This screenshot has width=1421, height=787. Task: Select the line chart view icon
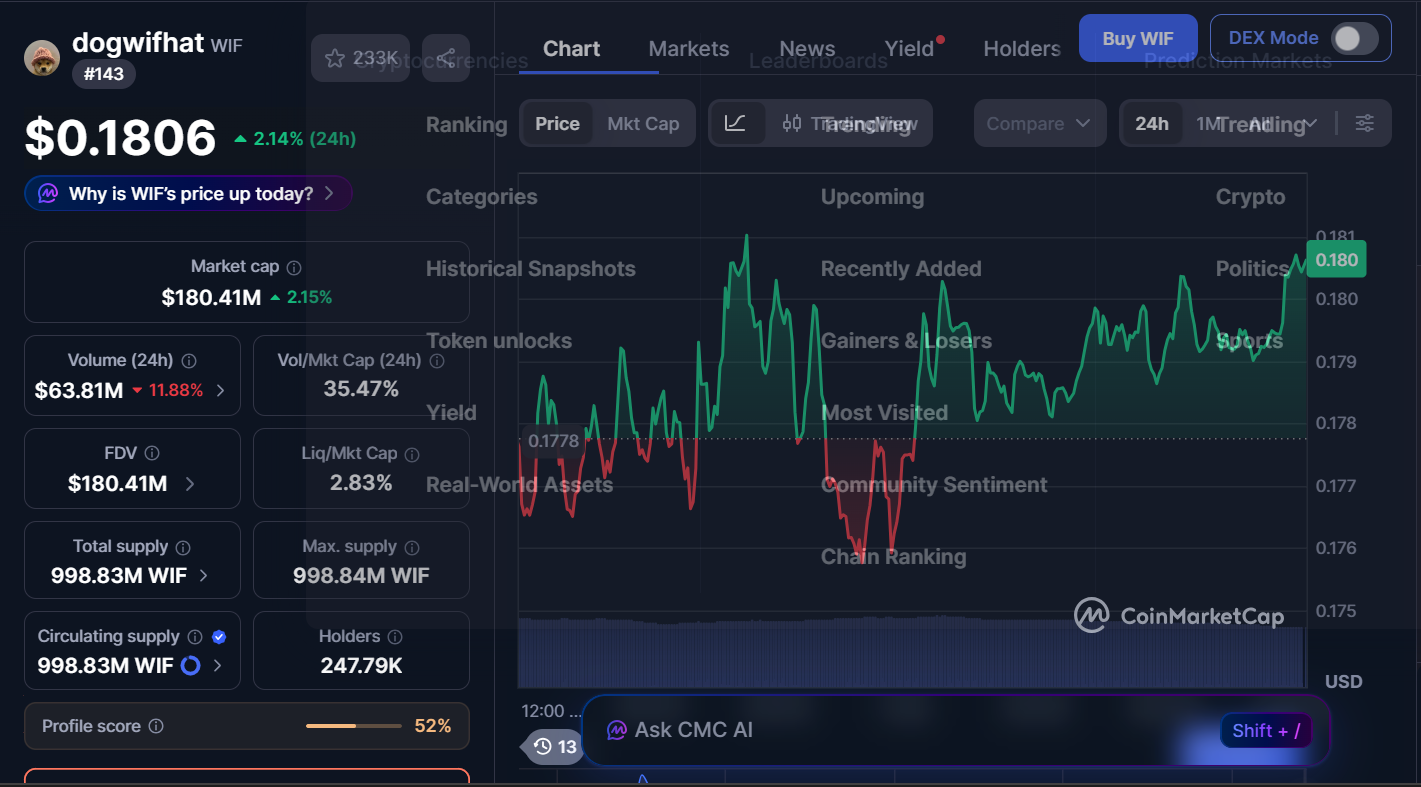737,123
